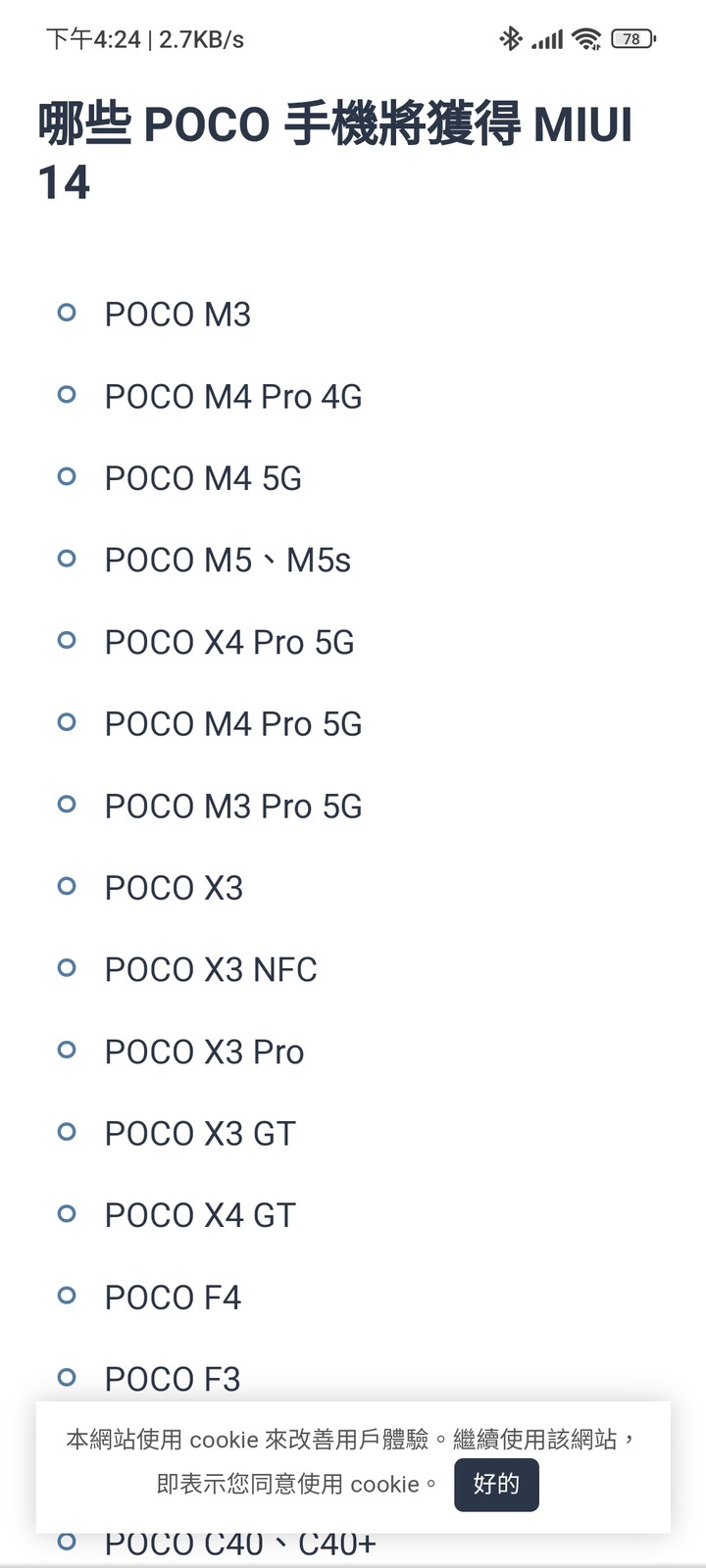Select the POCO M3 list item

pyautogui.click(x=177, y=315)
